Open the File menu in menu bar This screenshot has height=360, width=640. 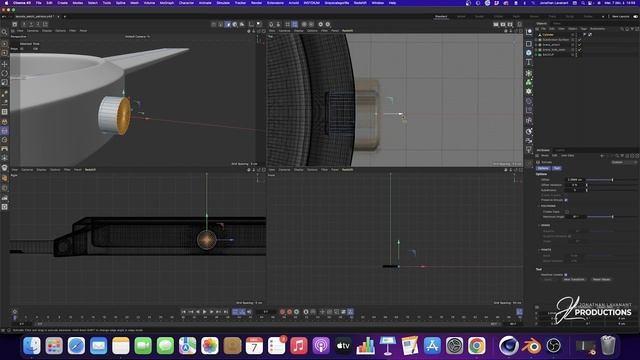click(x=38, y=3)
